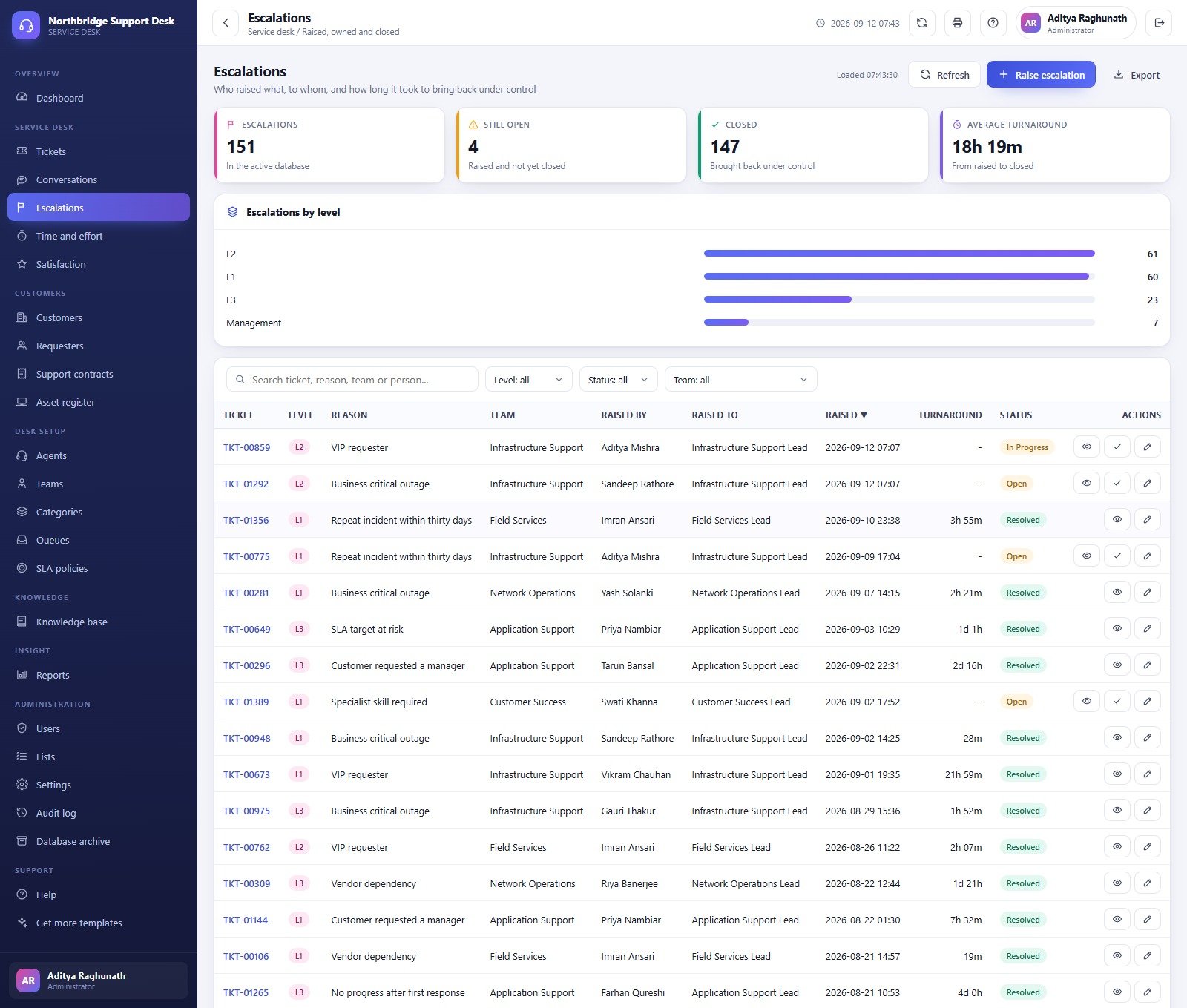The image size is (1187, 1008).
Task: Open ticket link TKT-01292
Action: pos(246,484)
